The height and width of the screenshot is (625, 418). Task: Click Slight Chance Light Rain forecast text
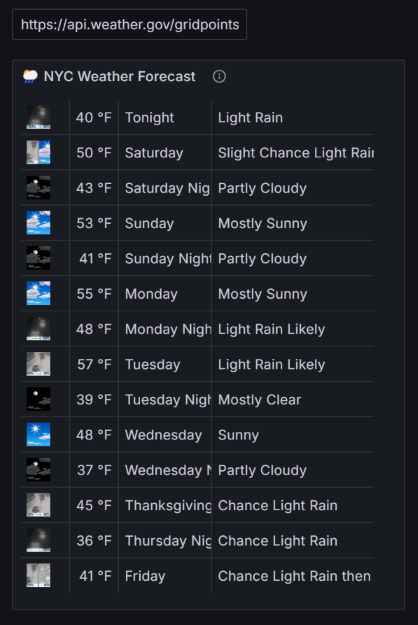click(x=296, y=153)
